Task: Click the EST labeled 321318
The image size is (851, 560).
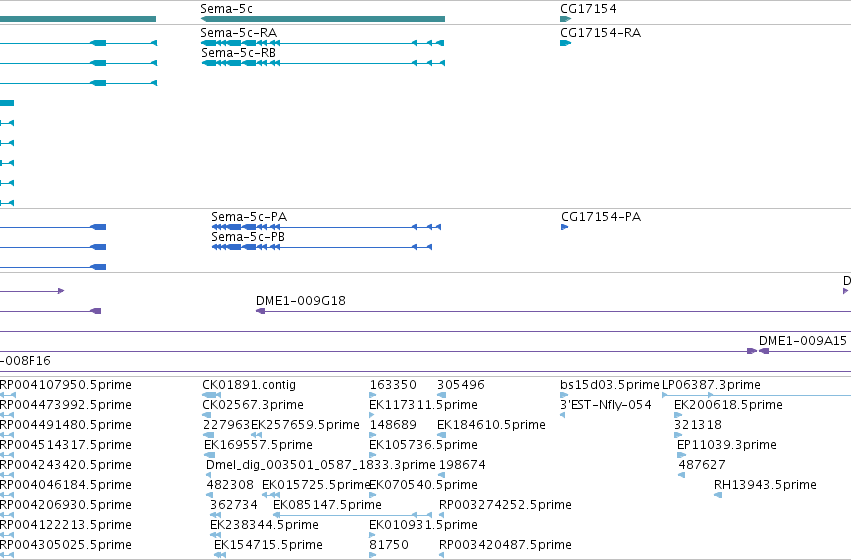Action: pyautogui.click(x=698, y=425)
